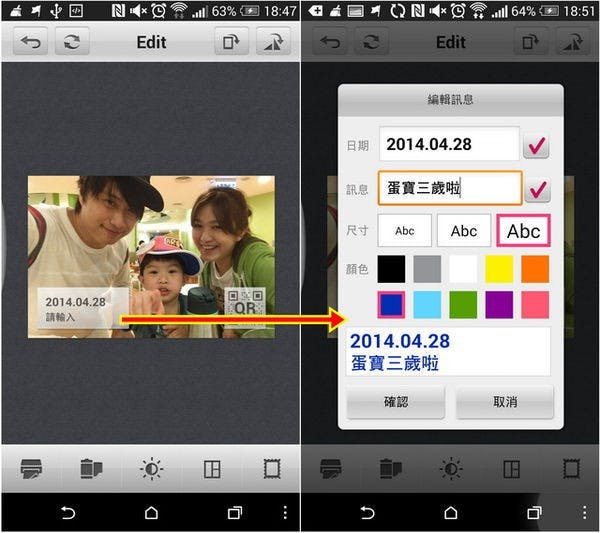Tap the undo arrow in right dimmed Edit screen
Viewport: 600px width, 533px height.
click(330, 41)
